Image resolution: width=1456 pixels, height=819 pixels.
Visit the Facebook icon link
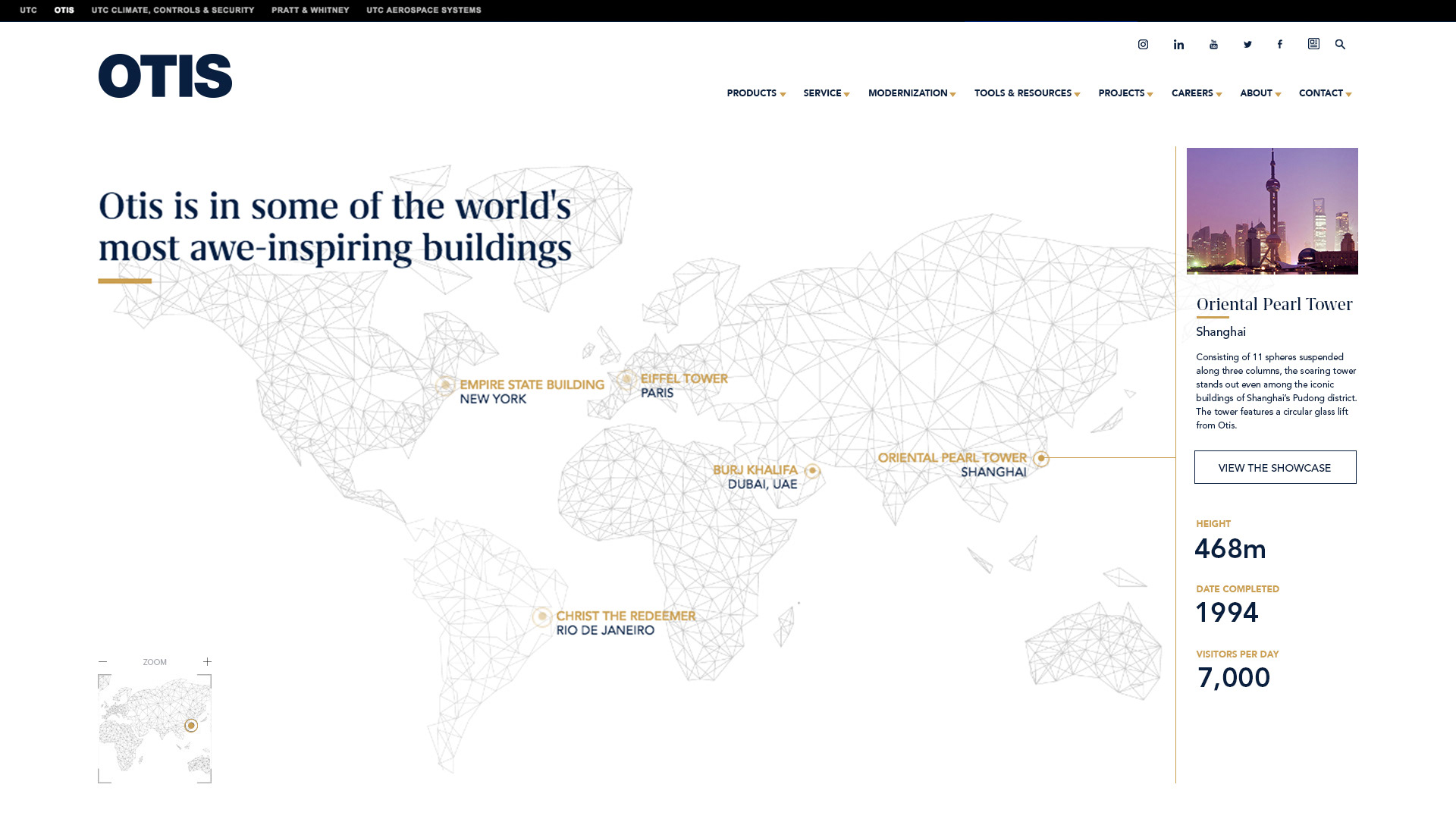tap(1280, 45)
